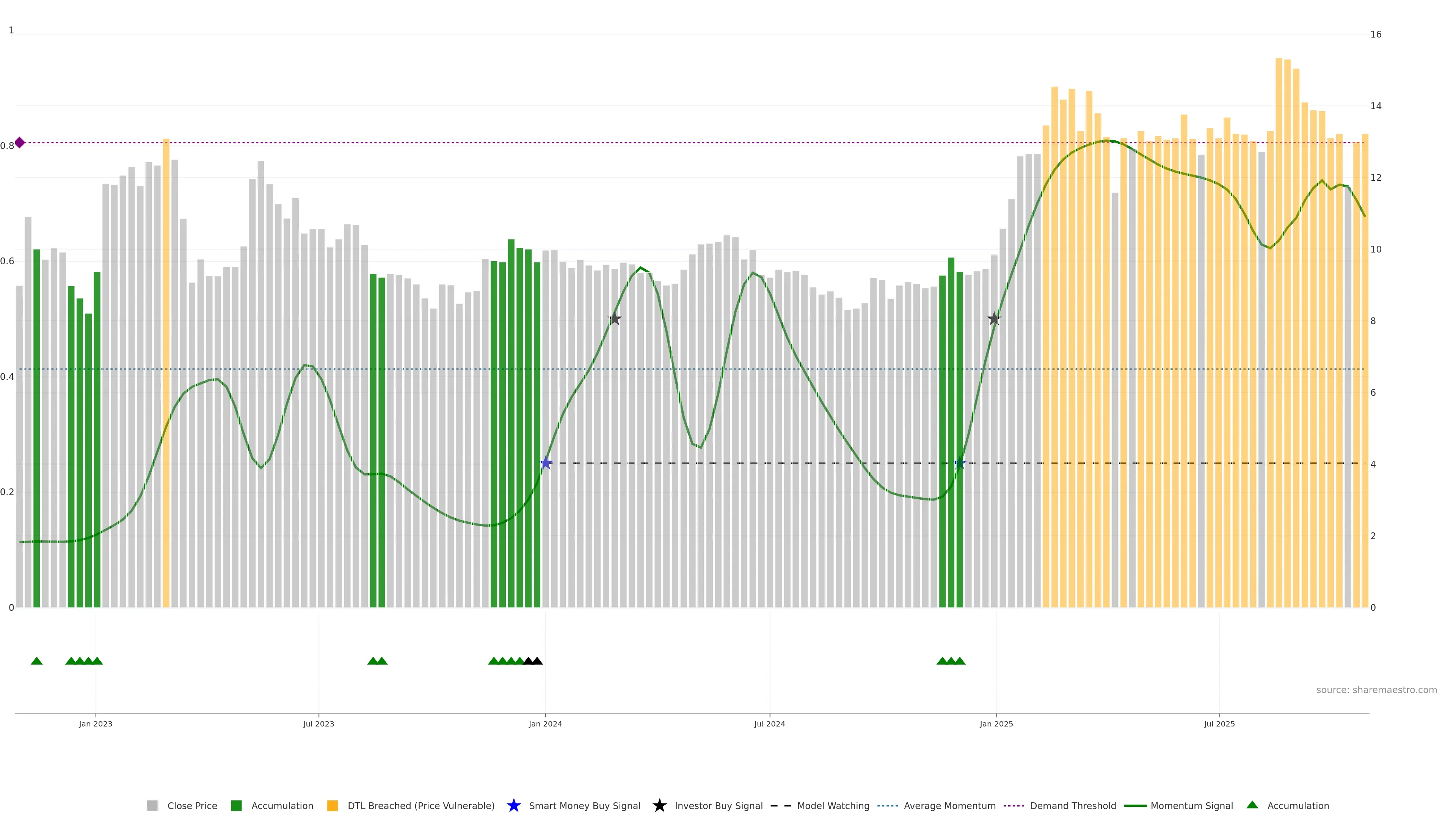Click the Jul 2023 x-axis label
This screenshot has width=1456, height=819.
[x=318, y=723]
